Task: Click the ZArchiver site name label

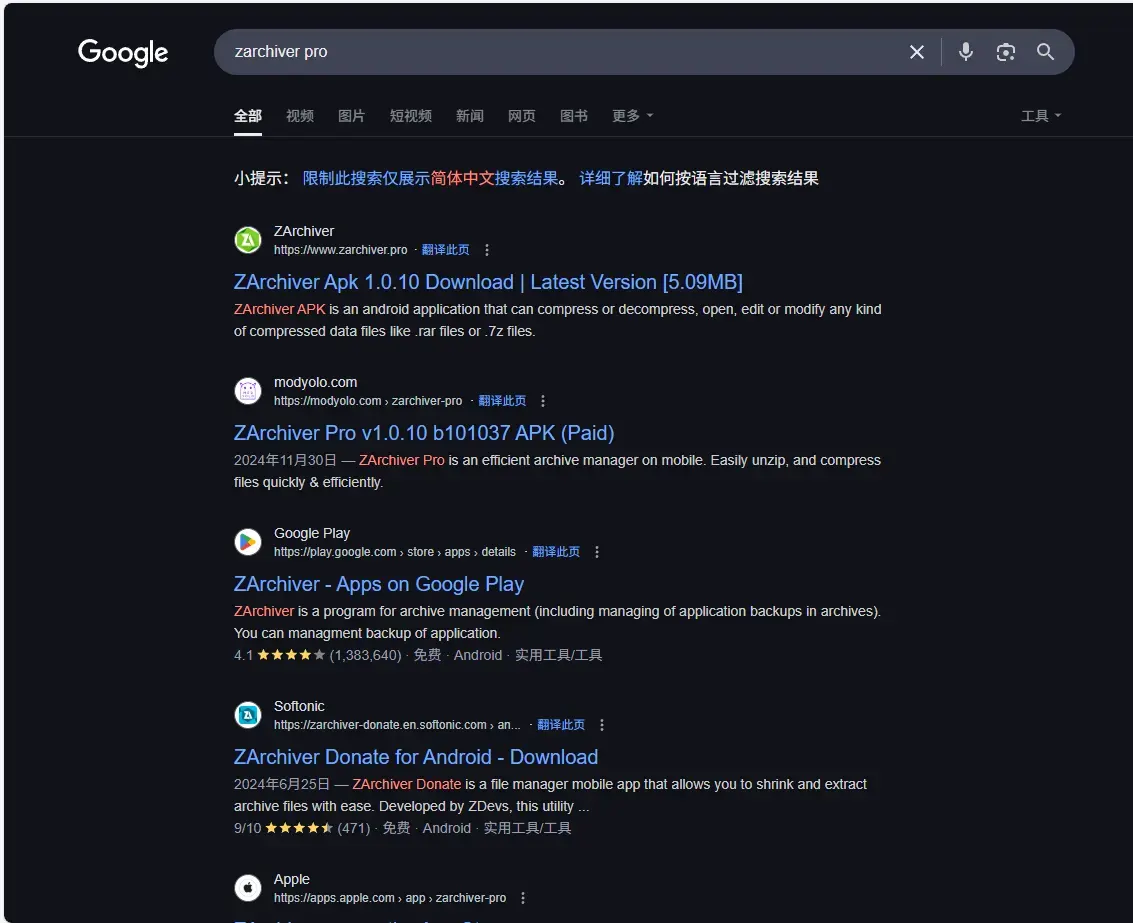Action: pyautogui.click(x=303, y=231)
